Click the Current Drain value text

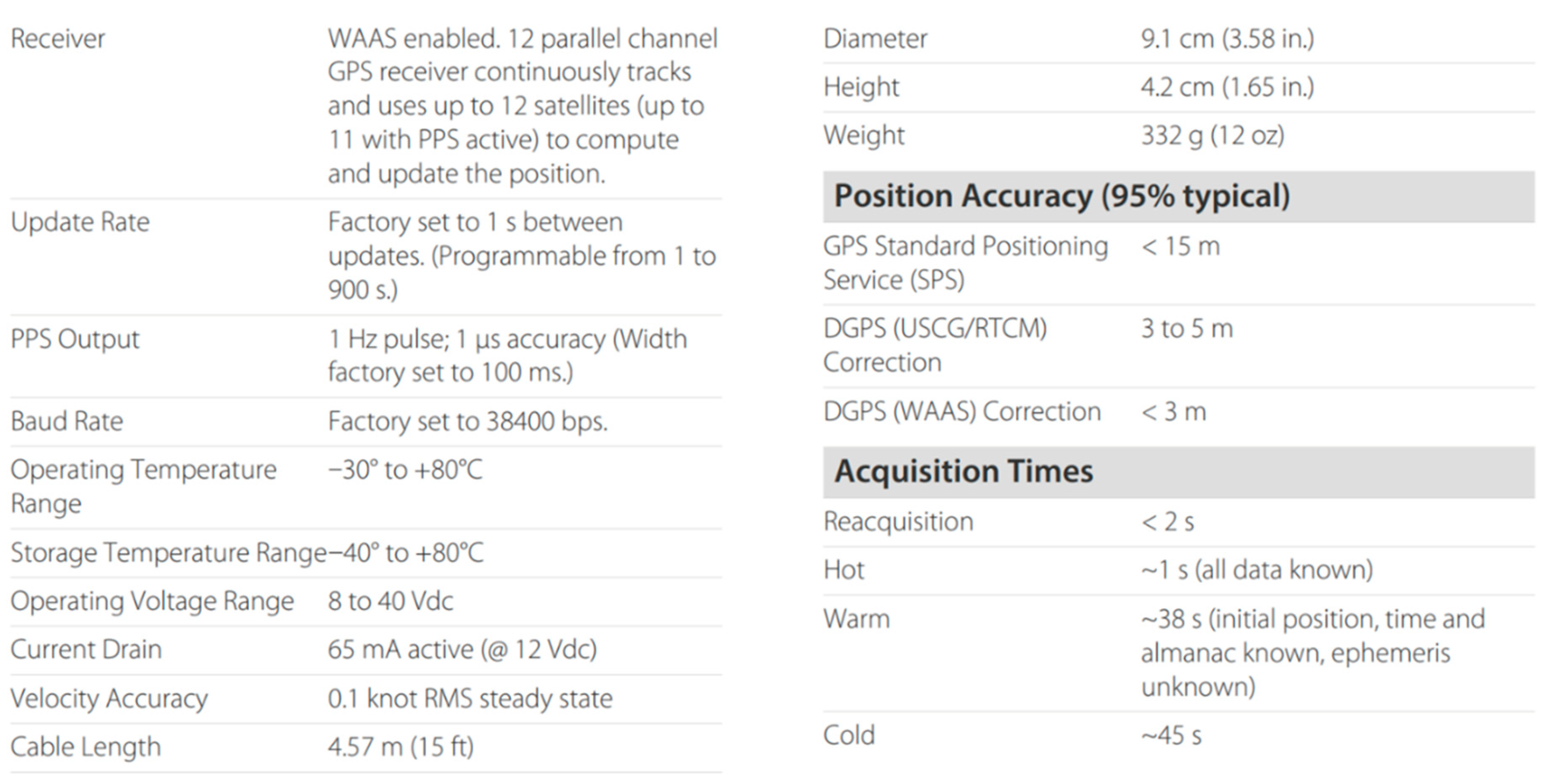point(462,650)
